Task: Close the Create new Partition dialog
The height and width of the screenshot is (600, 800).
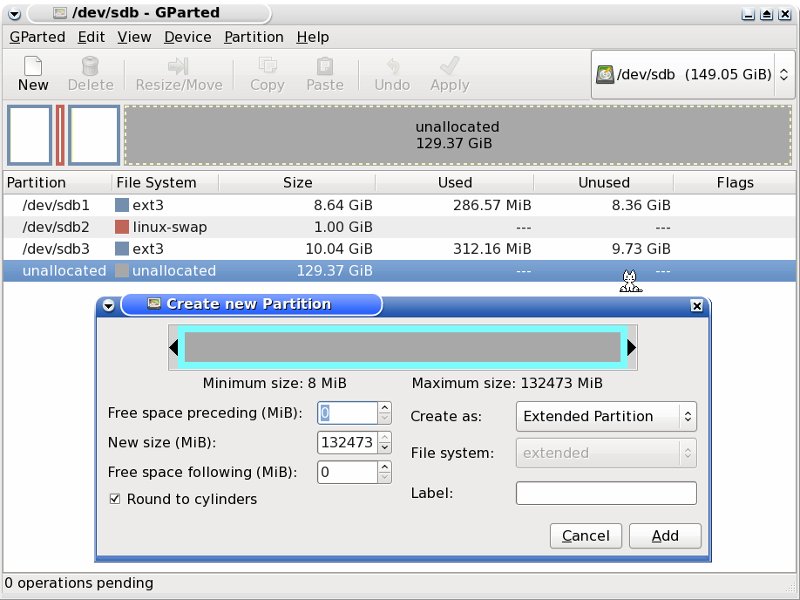Action: click(x=696, y=305)
